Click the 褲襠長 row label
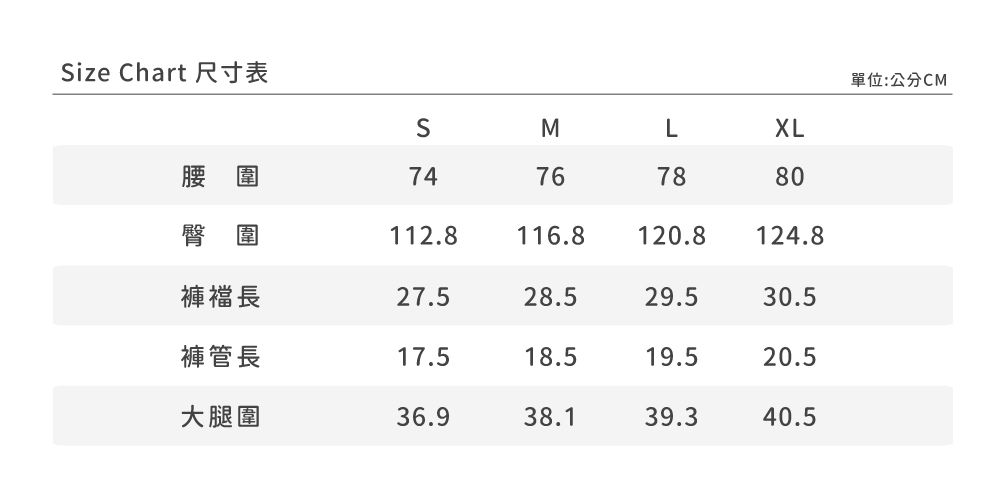This screenshot has width=1005, height=500. (220, 297)
